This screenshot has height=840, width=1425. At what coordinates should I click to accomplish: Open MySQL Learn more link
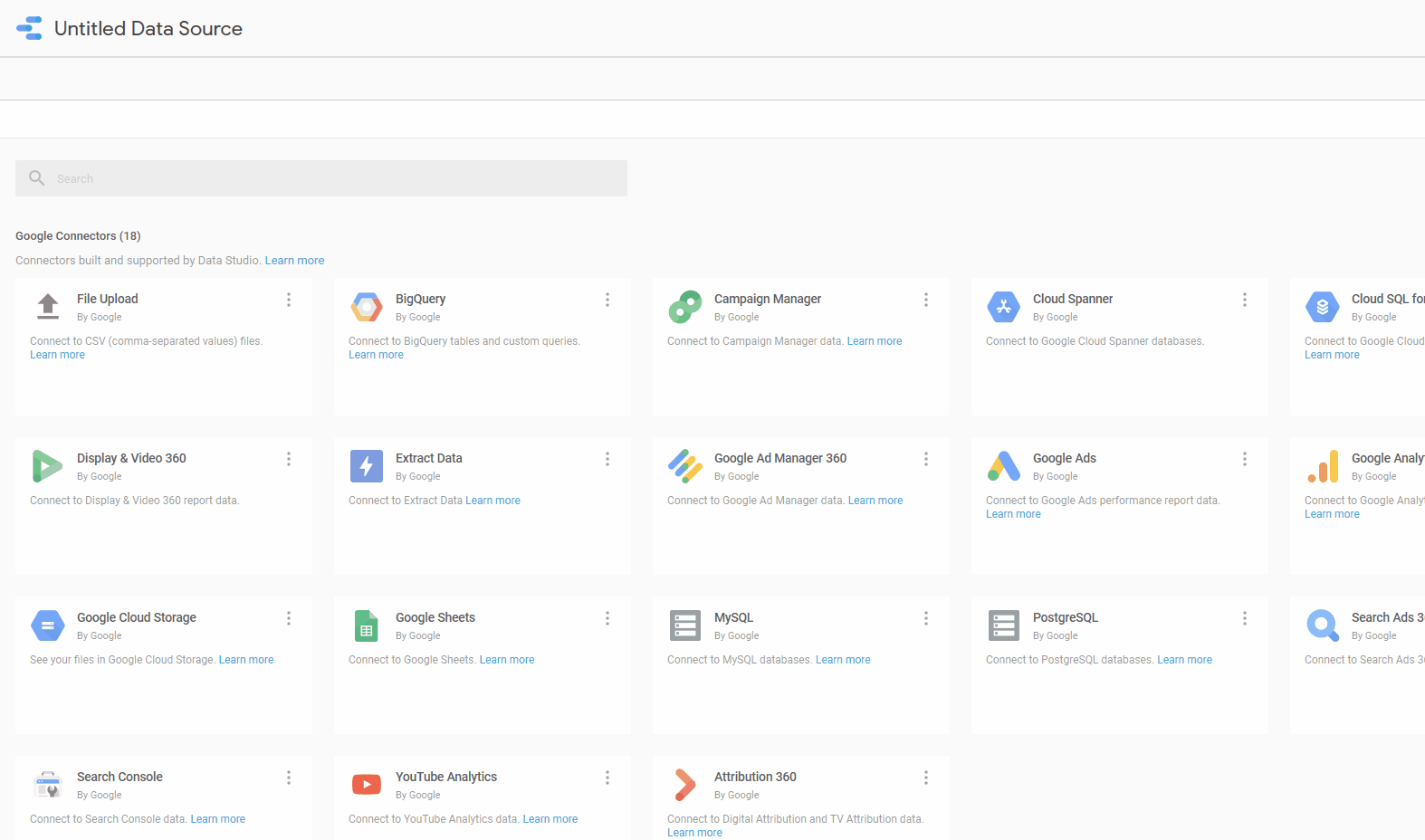pos(843,660)
